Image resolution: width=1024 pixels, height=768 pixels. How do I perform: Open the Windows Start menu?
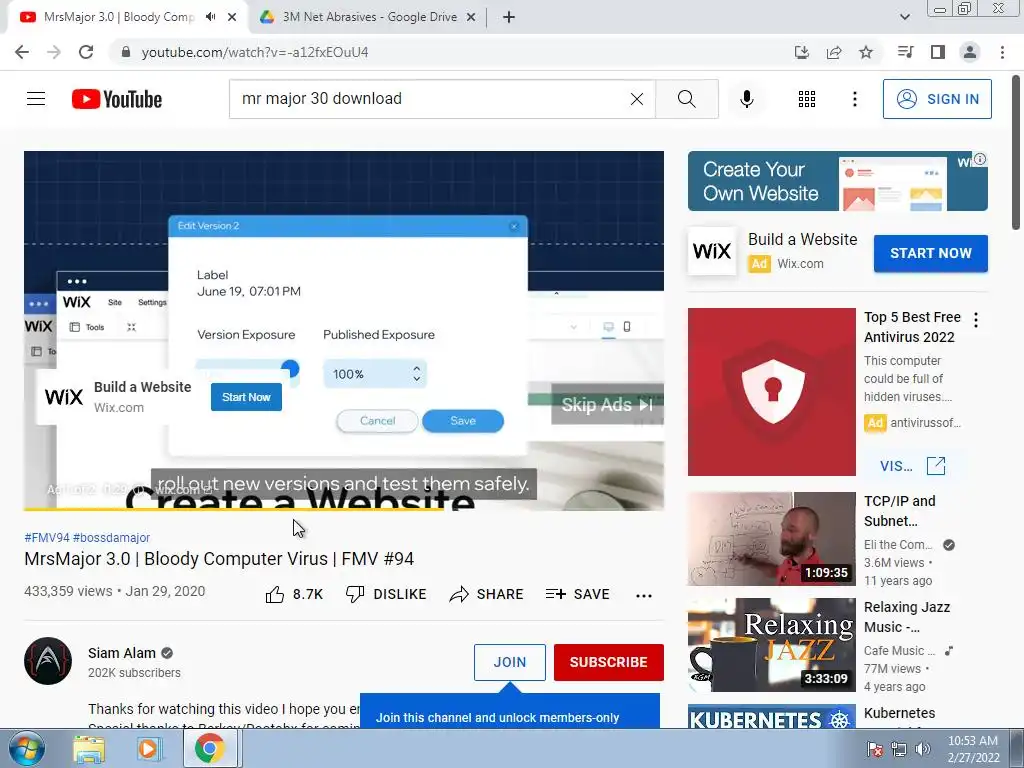click(x=26, y=748)
